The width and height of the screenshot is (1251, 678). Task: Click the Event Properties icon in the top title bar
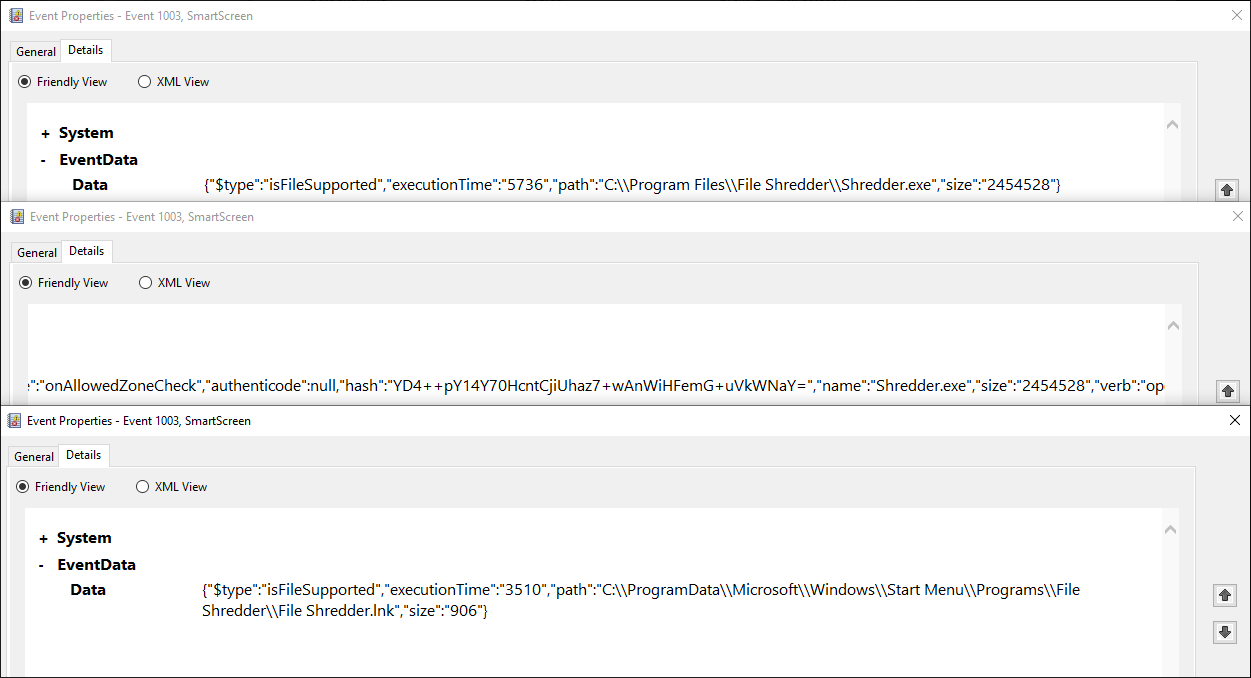pos(16,16)
